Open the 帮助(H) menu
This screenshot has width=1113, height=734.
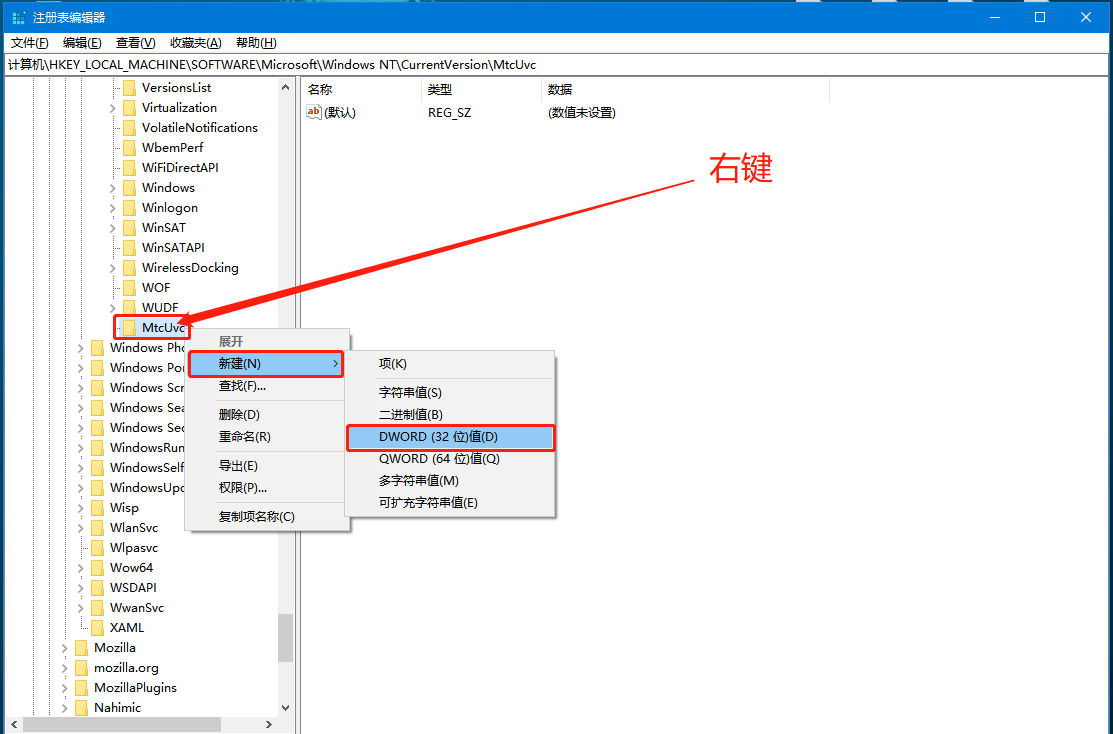coord(256,43)
